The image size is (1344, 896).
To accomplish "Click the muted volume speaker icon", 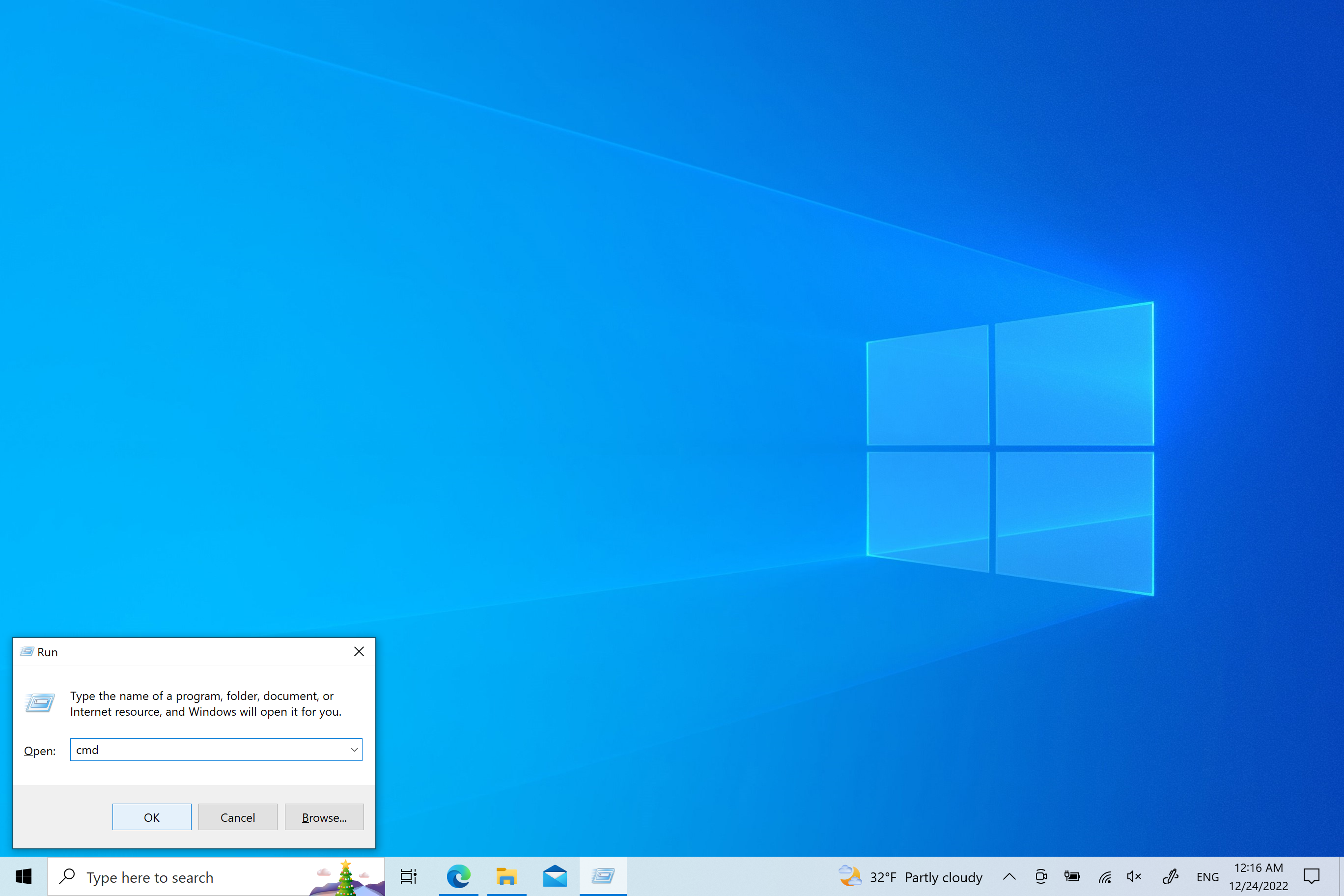I will click(x=1134, y=876).
